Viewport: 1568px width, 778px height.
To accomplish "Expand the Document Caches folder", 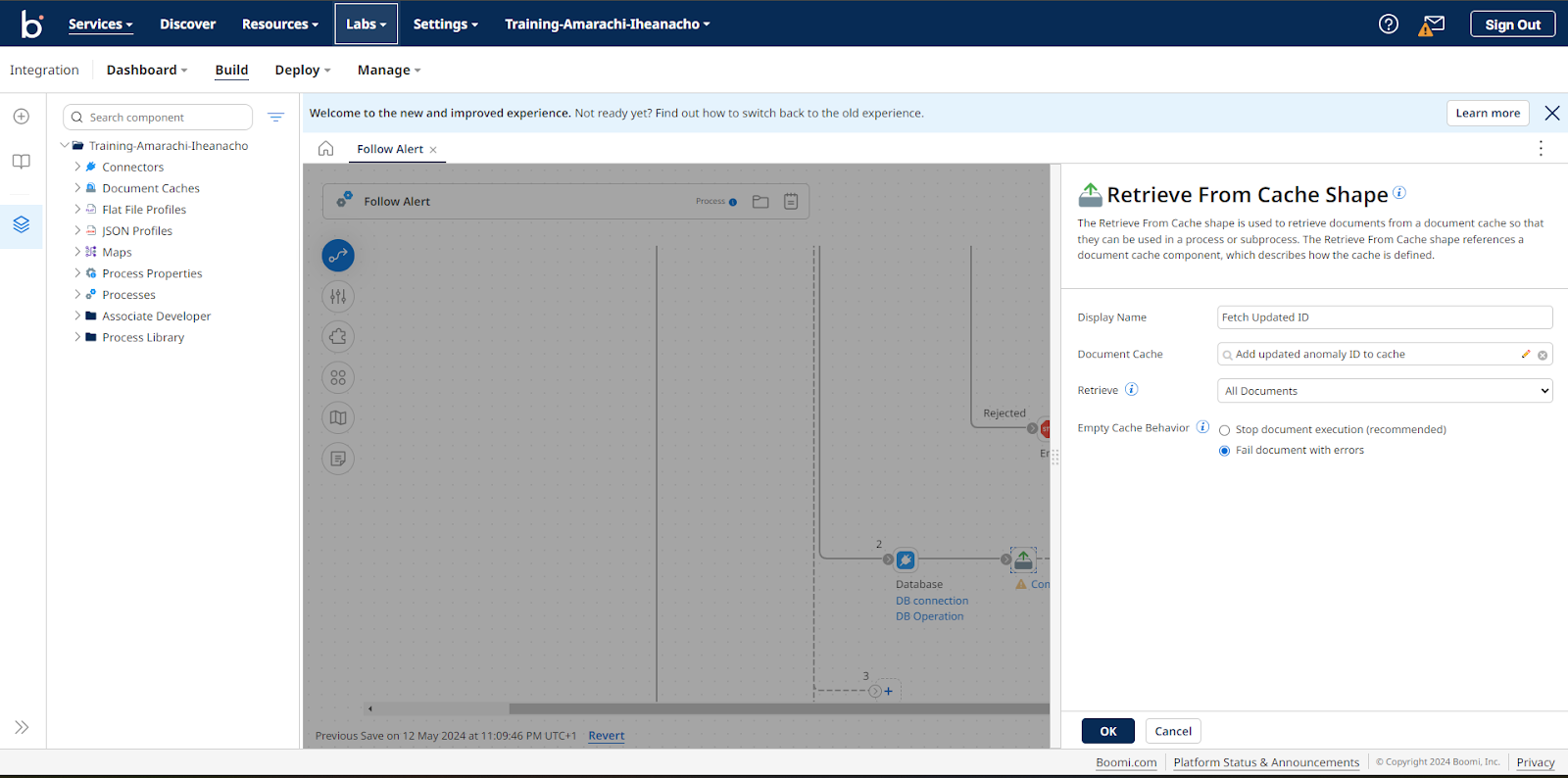I will click(x=77, y=188).
